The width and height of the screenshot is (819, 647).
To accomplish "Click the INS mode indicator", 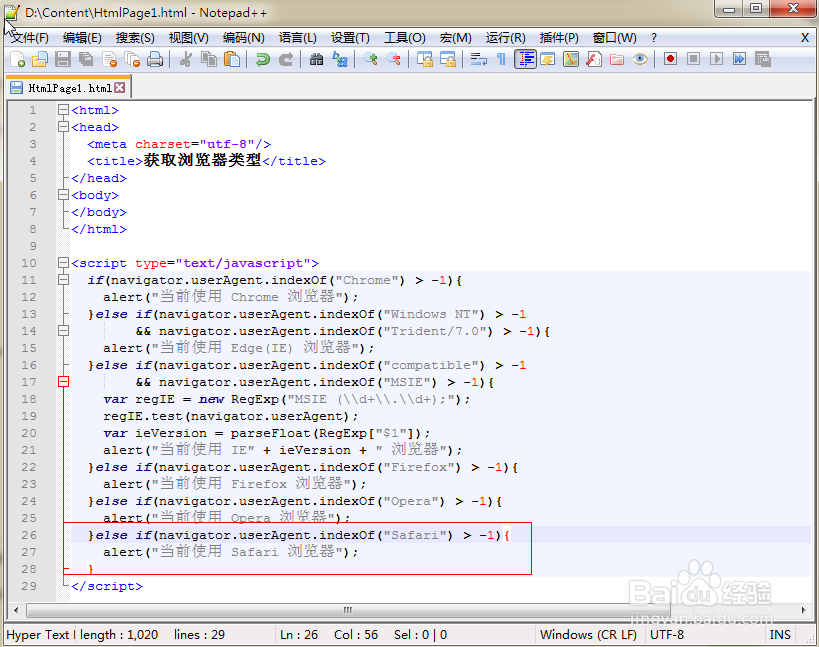I will click(x=780, y=634).
